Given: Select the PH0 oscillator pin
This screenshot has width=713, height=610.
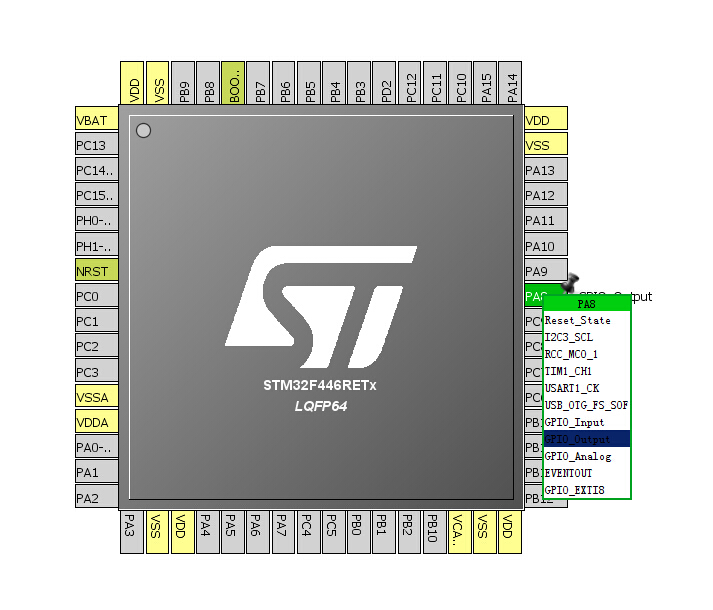Looking at the screenshot, I should point(96,221).
